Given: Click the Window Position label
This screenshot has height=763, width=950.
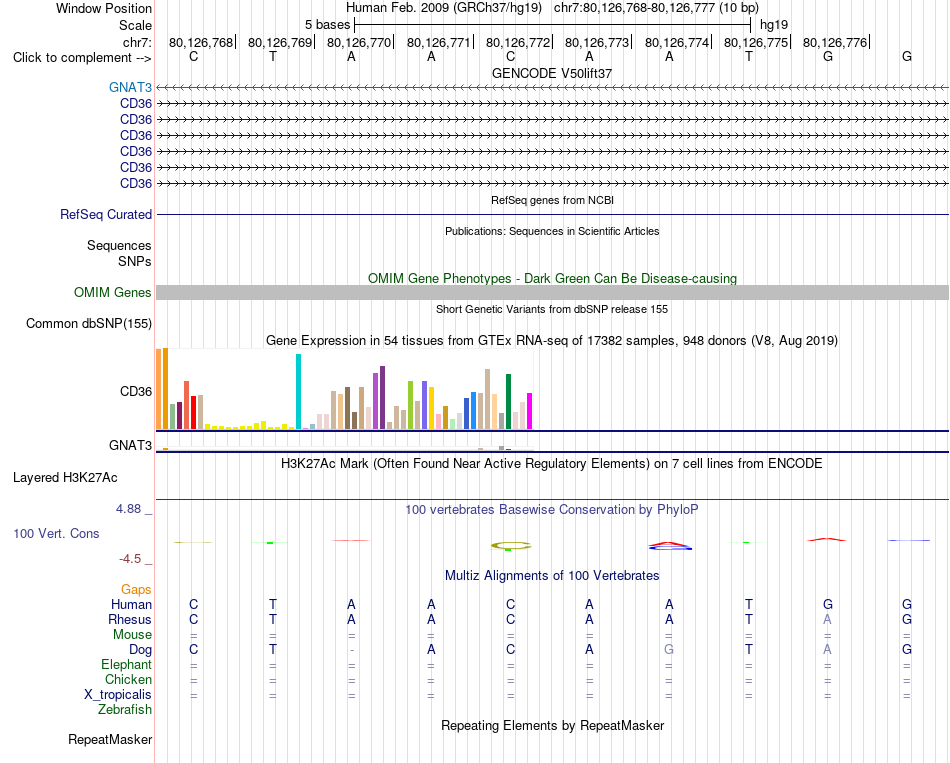Looking at the screenshot, I should [104, 8].
